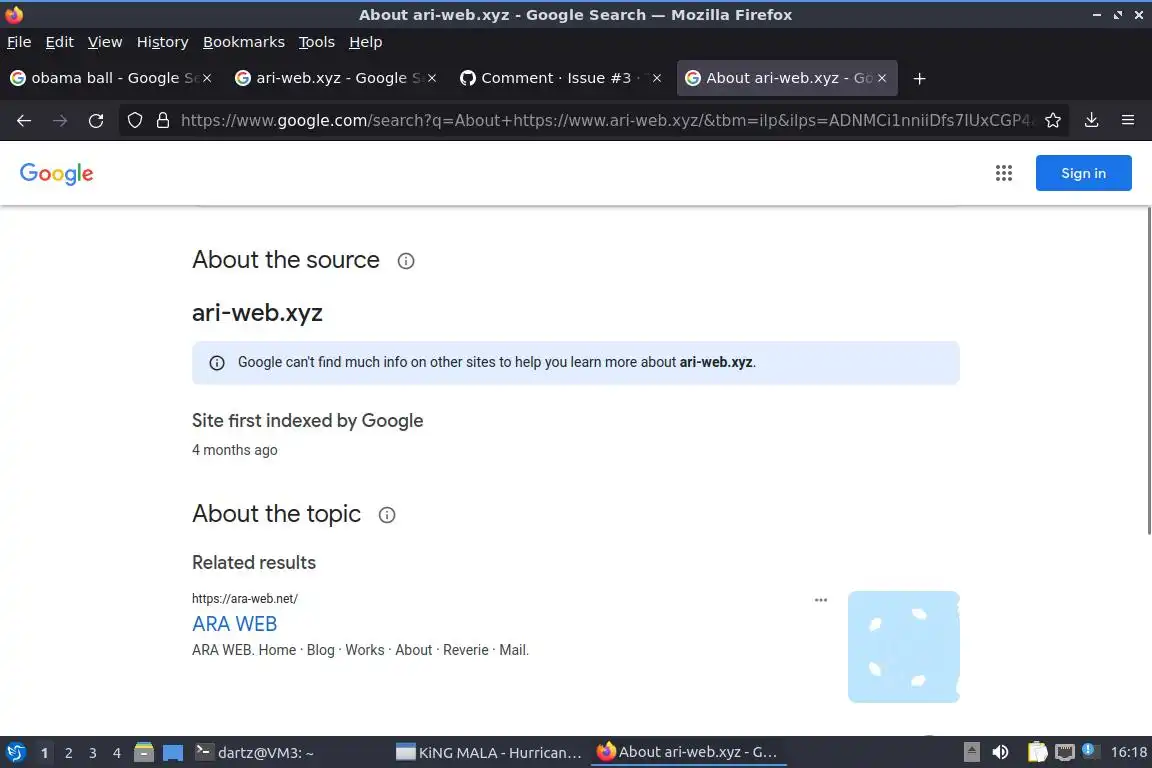Select Firefox About ari-web.xyz taskbar entry
This screenshot has height=768, width=1152.
(x=688, y=752)
